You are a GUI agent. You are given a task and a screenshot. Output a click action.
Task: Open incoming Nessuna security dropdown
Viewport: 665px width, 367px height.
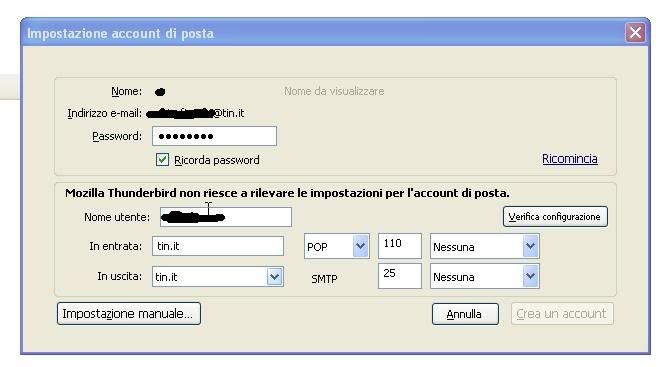point(484,246)
